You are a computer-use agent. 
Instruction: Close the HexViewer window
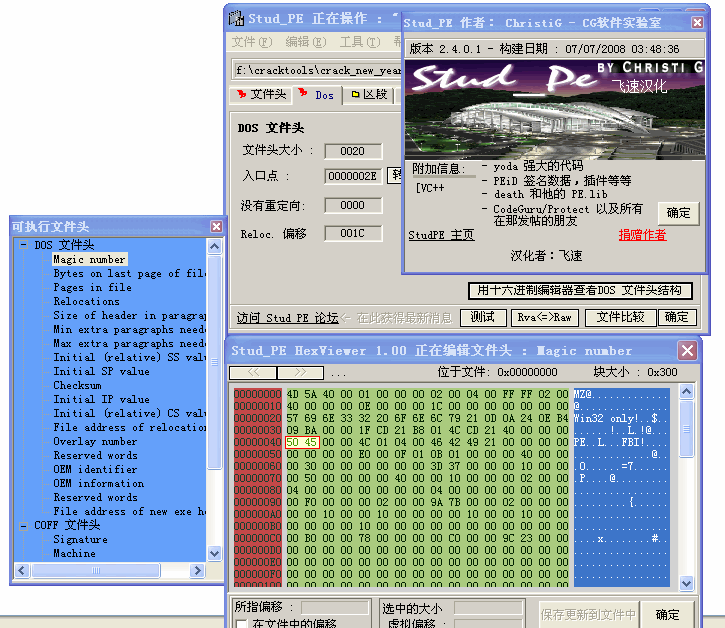tap(687, 351)
